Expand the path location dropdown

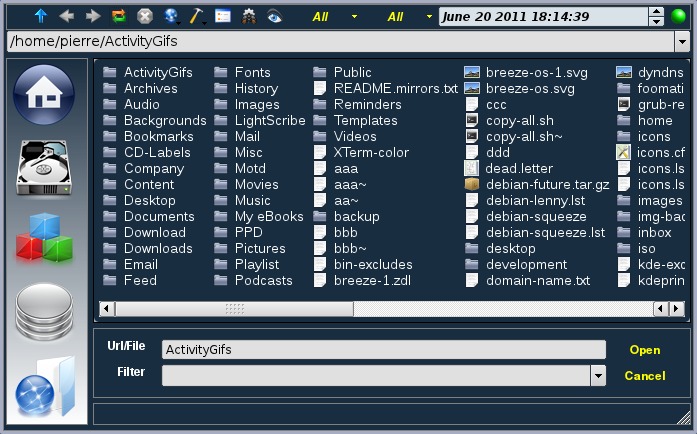coord(681,41)
